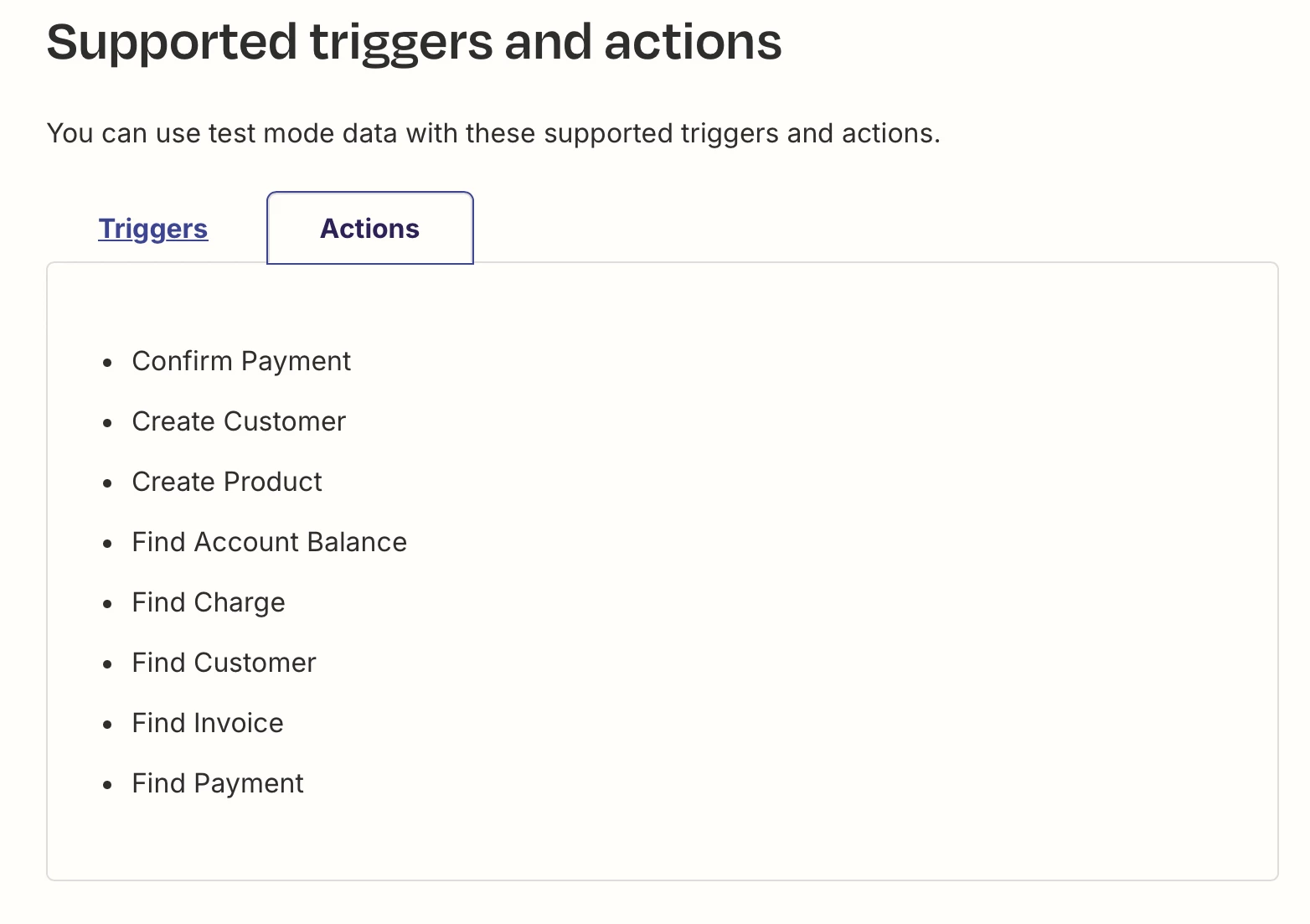
Task: Click the bullet beside Confirm Payment
Action: pos(107,364)
